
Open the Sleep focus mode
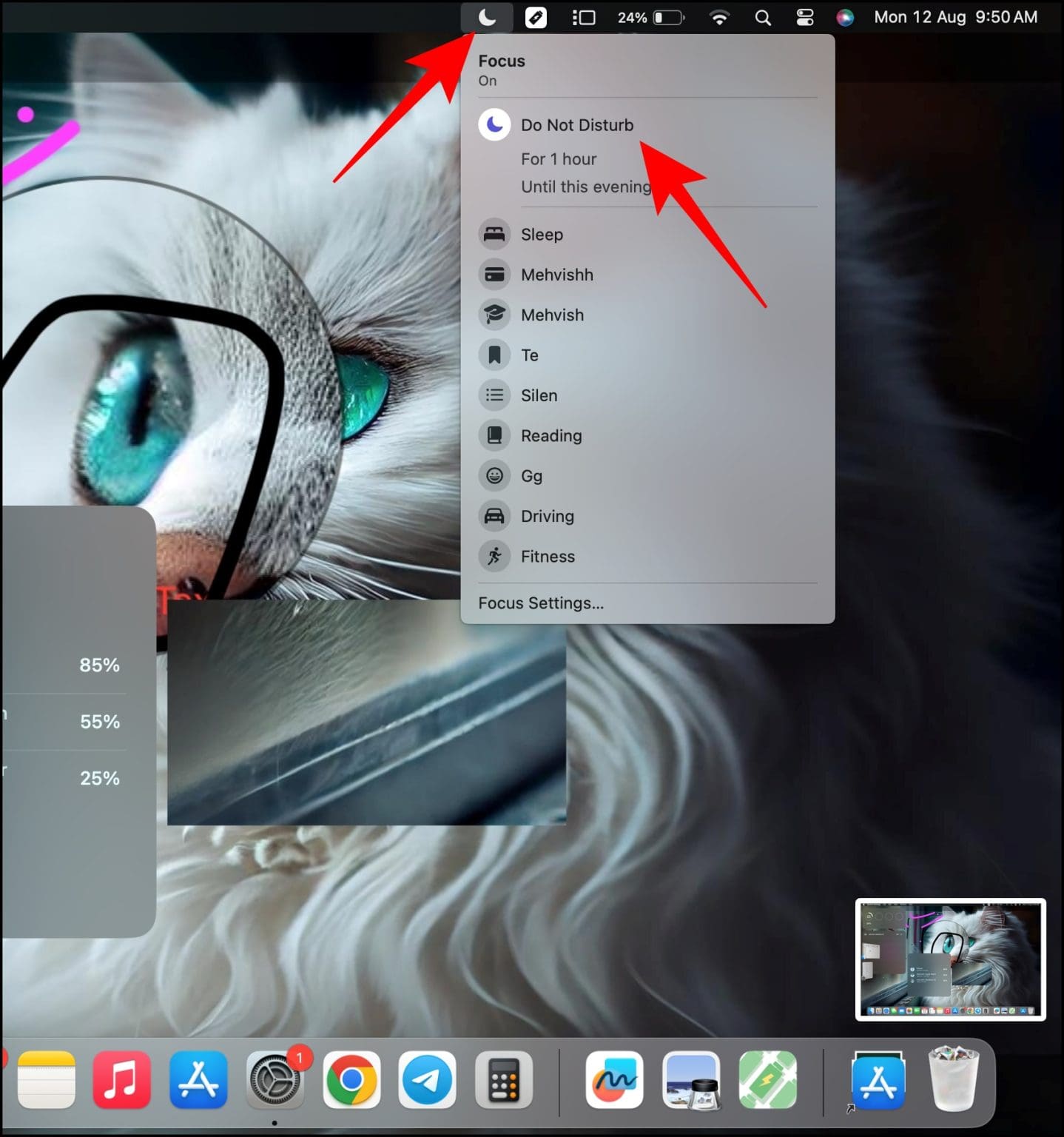542,234
